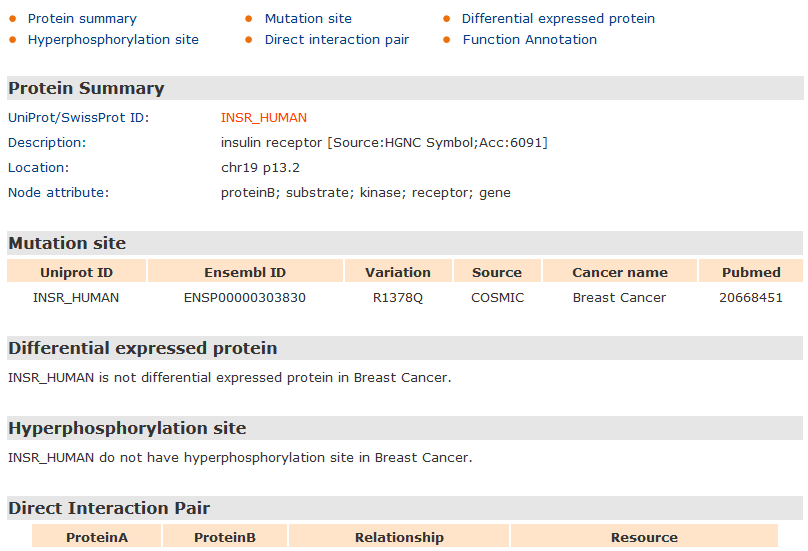
Task: Click the Resource column header
Action: (x=644, y=537)
